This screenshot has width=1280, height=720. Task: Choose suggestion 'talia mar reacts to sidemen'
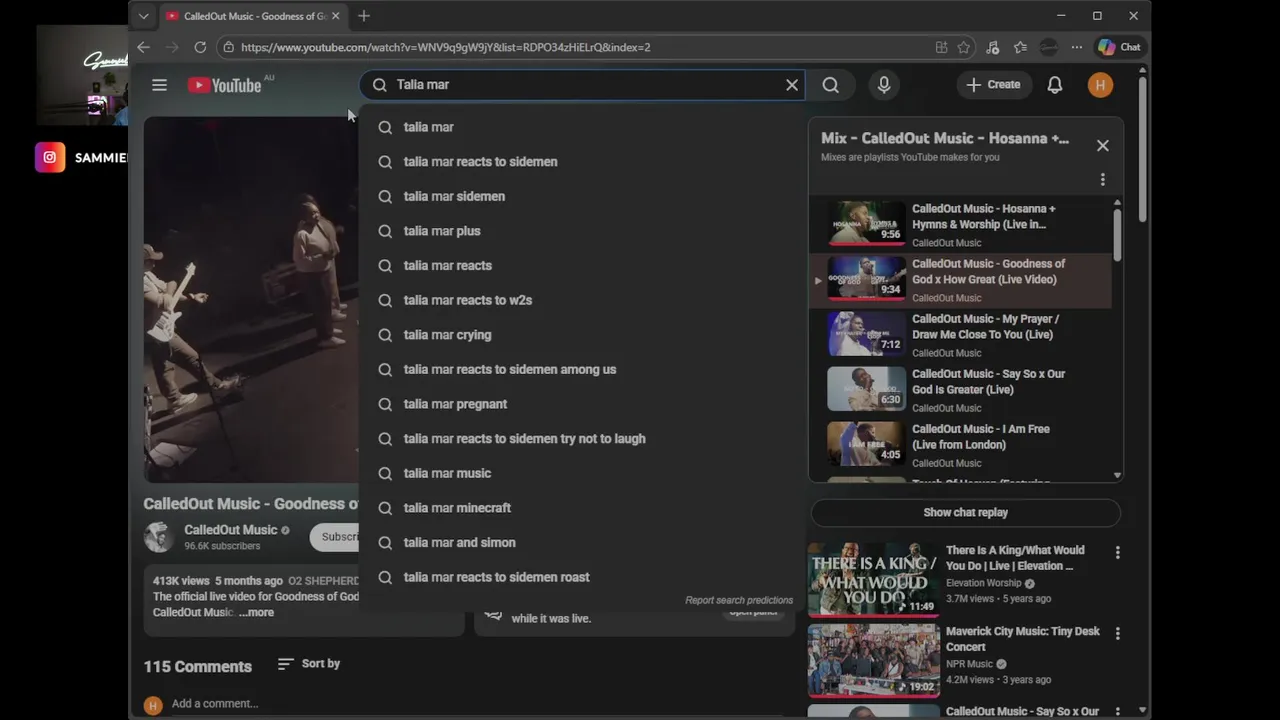(x=581, y=162)
